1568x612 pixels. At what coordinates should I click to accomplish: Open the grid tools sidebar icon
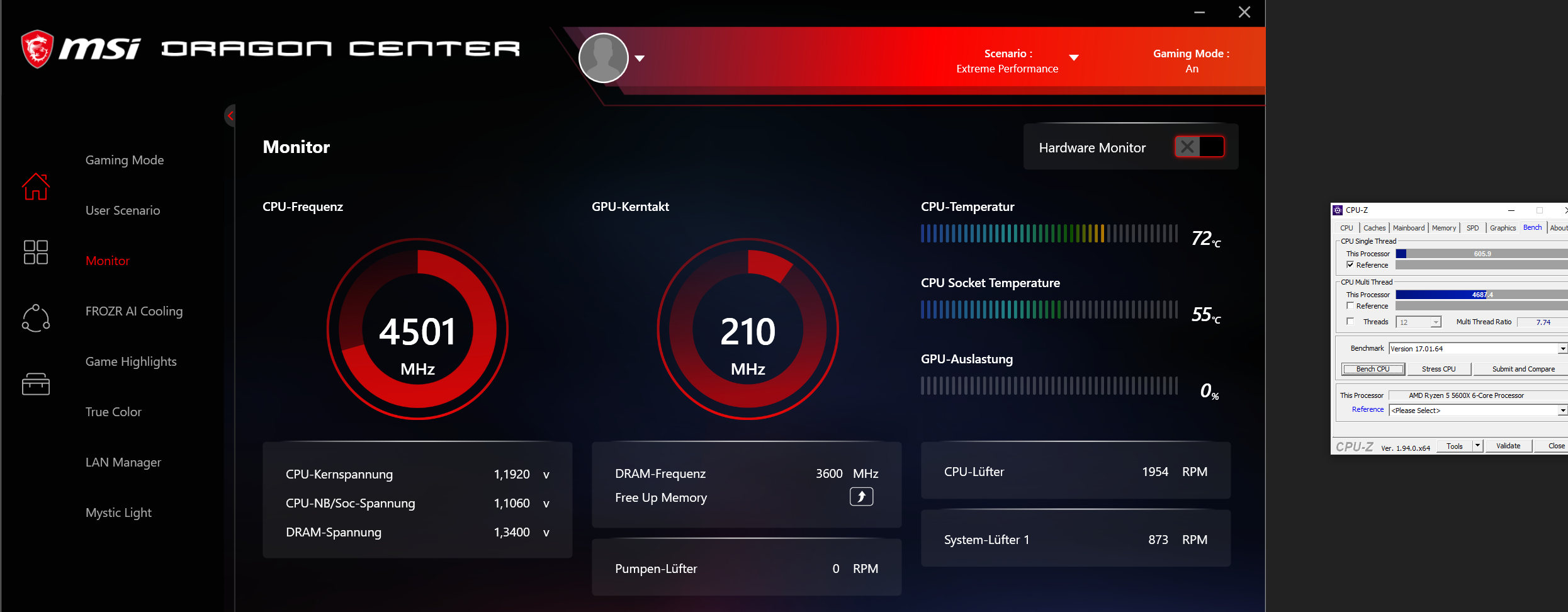(36, 252)
